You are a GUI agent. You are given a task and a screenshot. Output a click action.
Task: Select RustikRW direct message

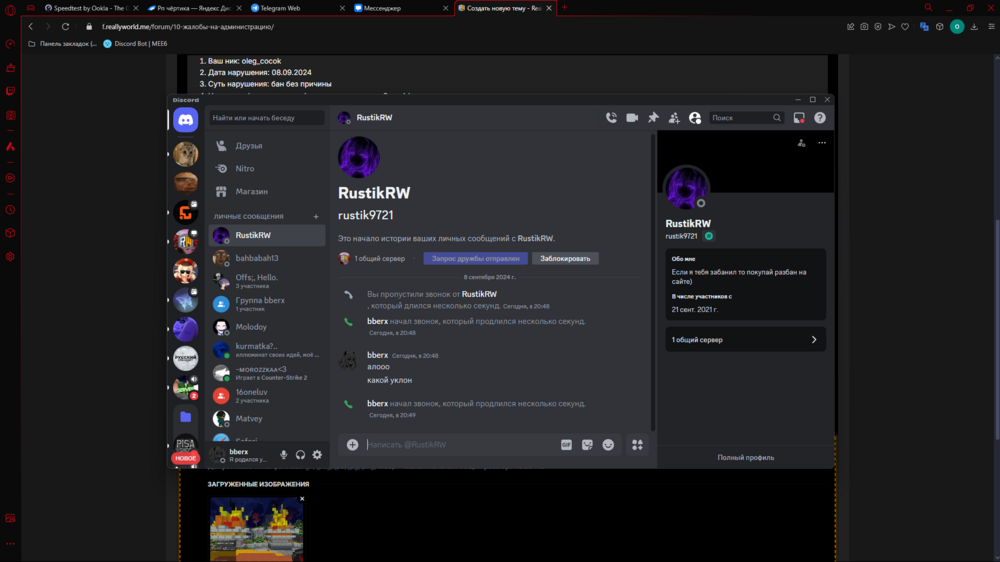click(x=267, y=235)
